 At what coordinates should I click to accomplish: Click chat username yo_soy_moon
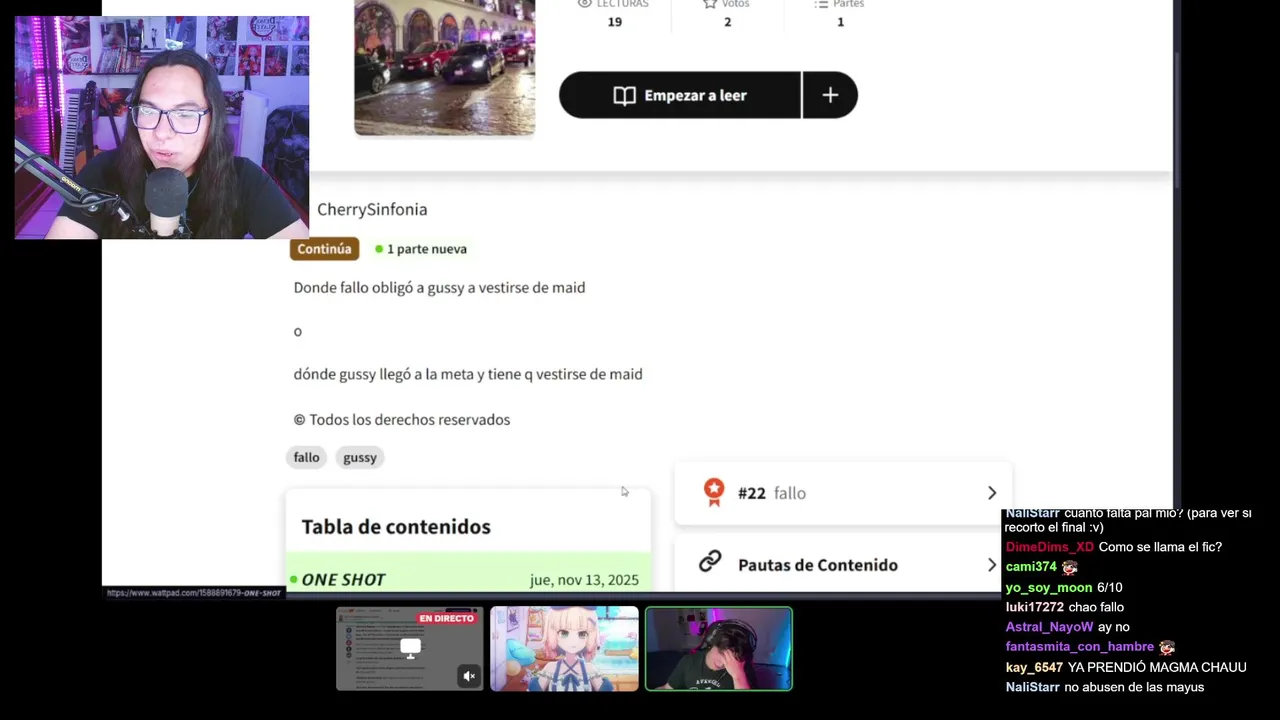pyautogui.click(x=1048, y=587)
